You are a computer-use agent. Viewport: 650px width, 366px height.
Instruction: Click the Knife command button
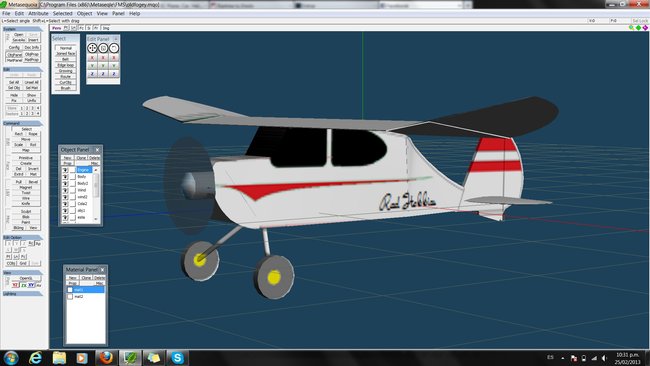[26, 204]
